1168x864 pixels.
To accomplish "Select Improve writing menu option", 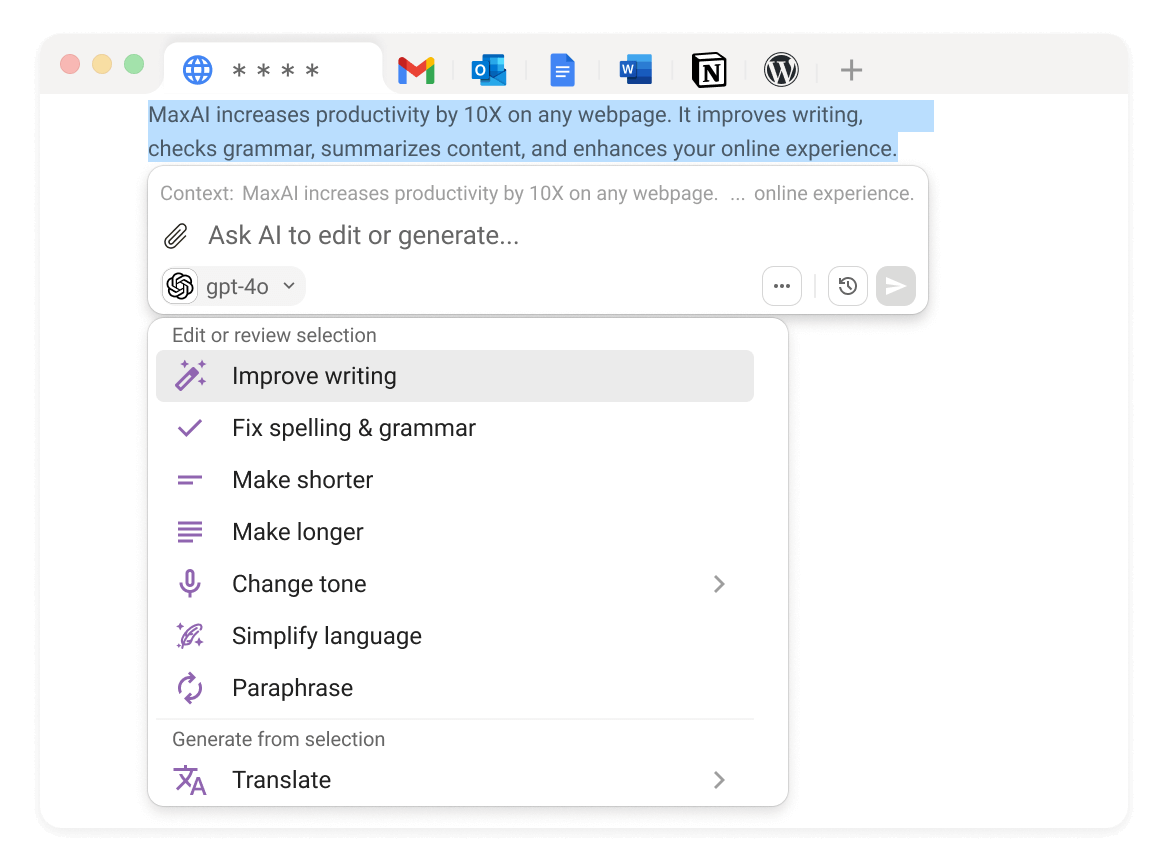I will click(x=454, y=376).
